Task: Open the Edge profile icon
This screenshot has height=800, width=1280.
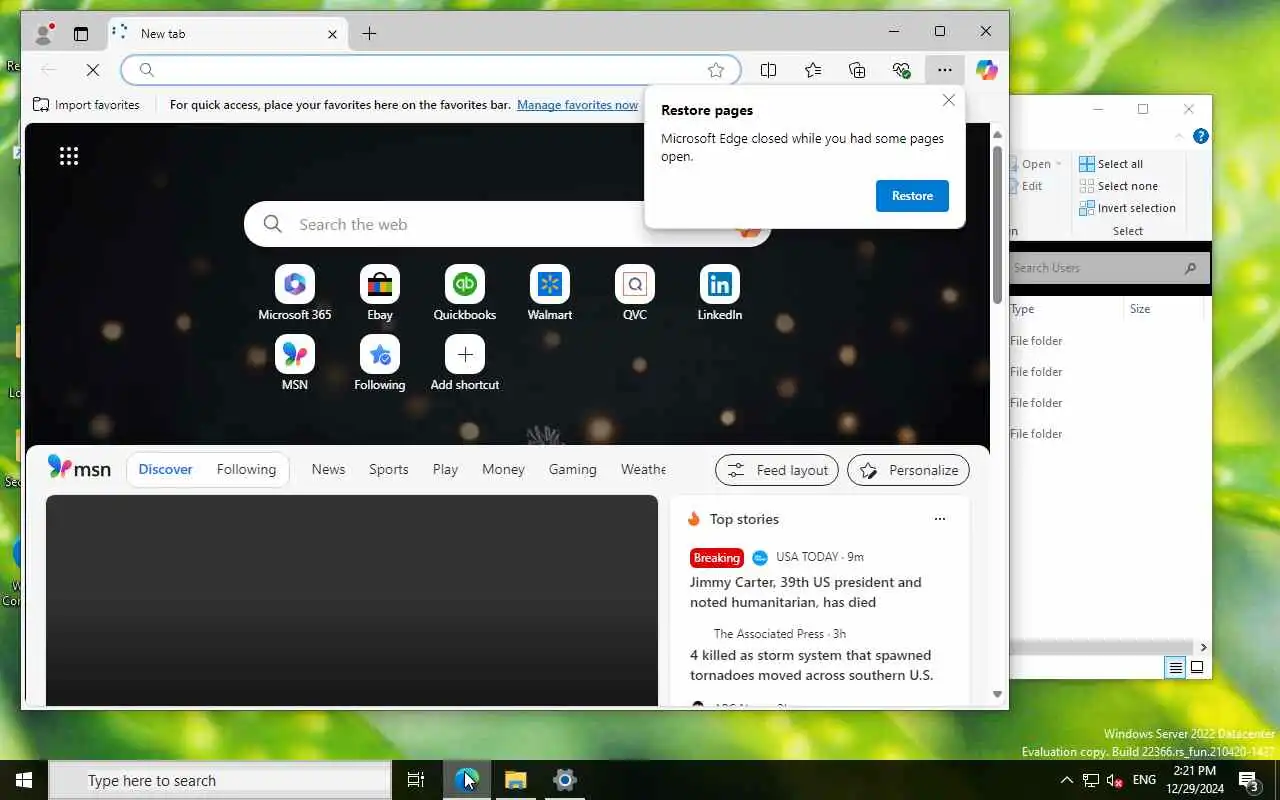Action: point(43,33)
